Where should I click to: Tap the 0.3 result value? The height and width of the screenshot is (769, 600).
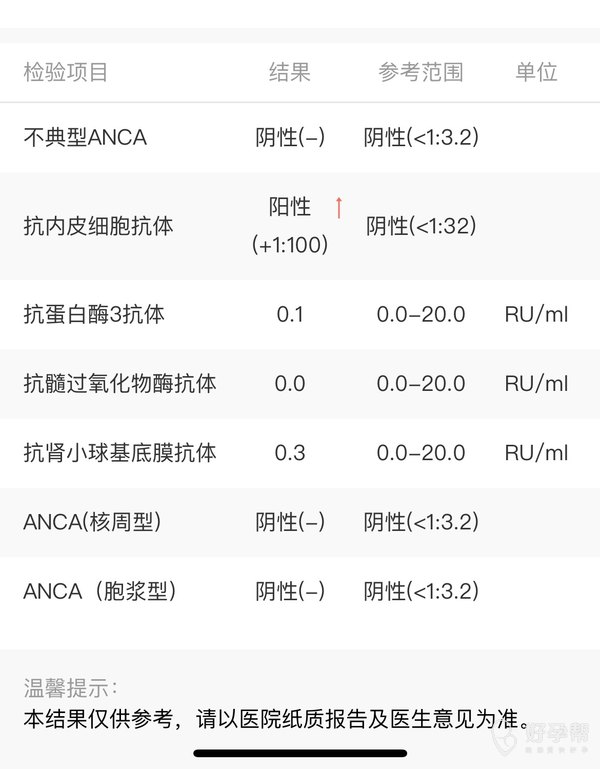click(290, 453)
